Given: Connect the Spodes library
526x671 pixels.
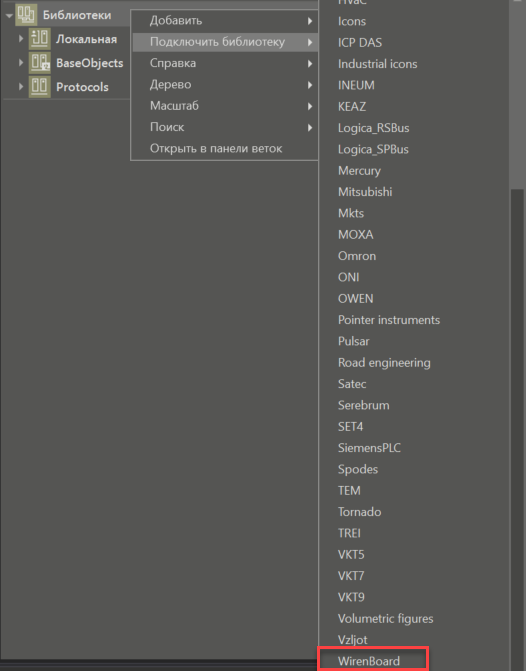Looking at the screenshot, I should coord(358,469).
